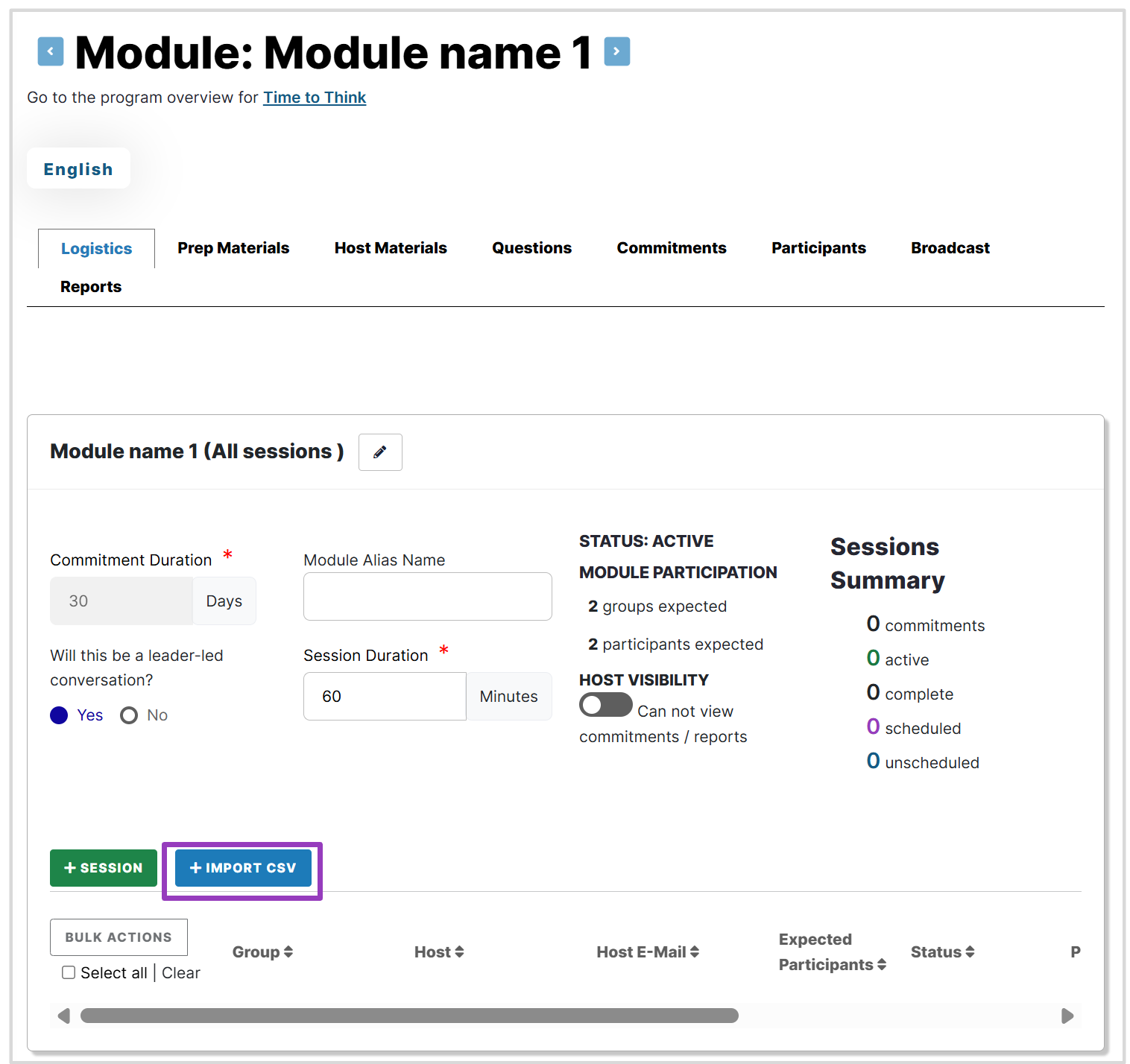Viewport: 1130px width, 1064px height.
Task: Focus the Module Alias Name field
Action: point(428,597)
